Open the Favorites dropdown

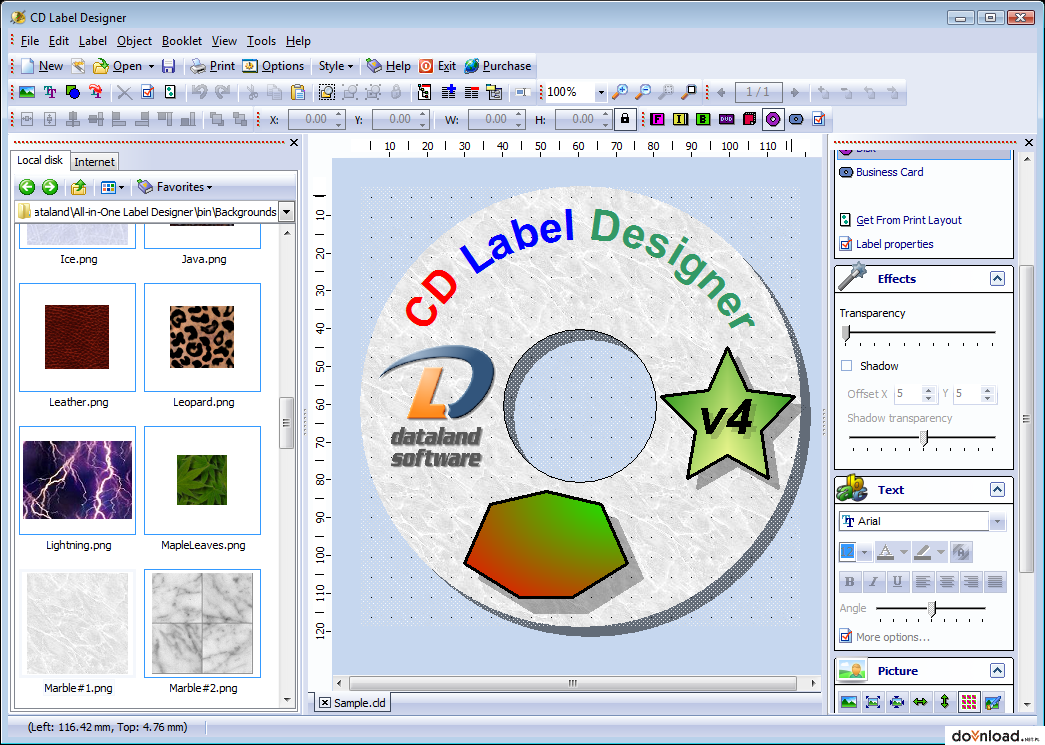pyautogui.click(x=175, y=187)
